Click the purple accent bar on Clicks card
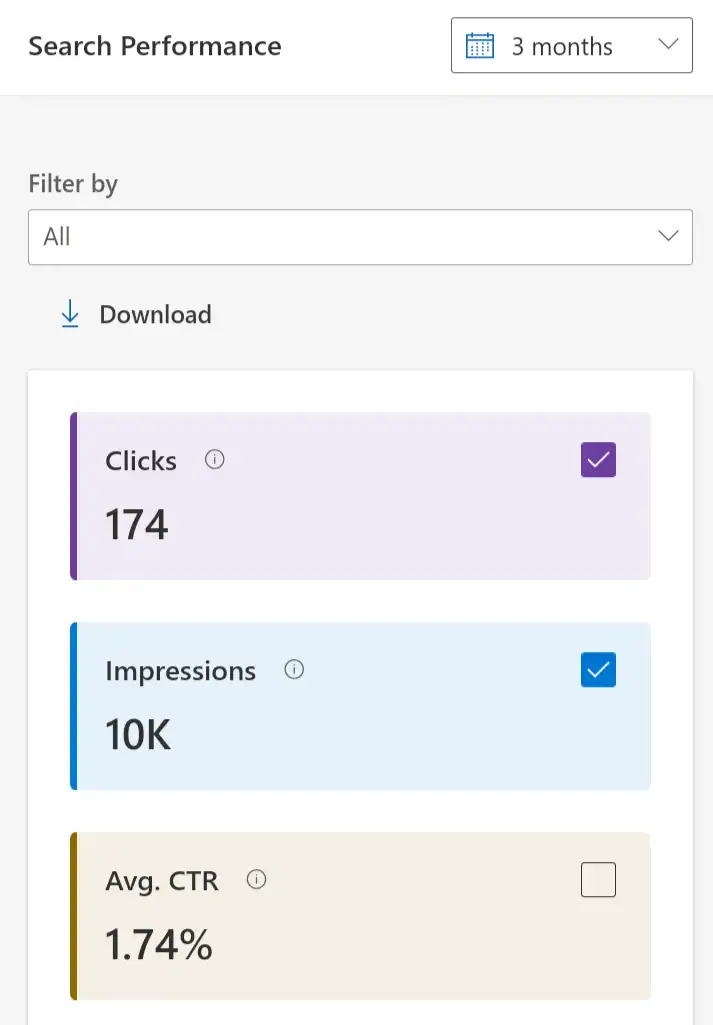Viewport: 713px width, 1025px height. (72, 496)
